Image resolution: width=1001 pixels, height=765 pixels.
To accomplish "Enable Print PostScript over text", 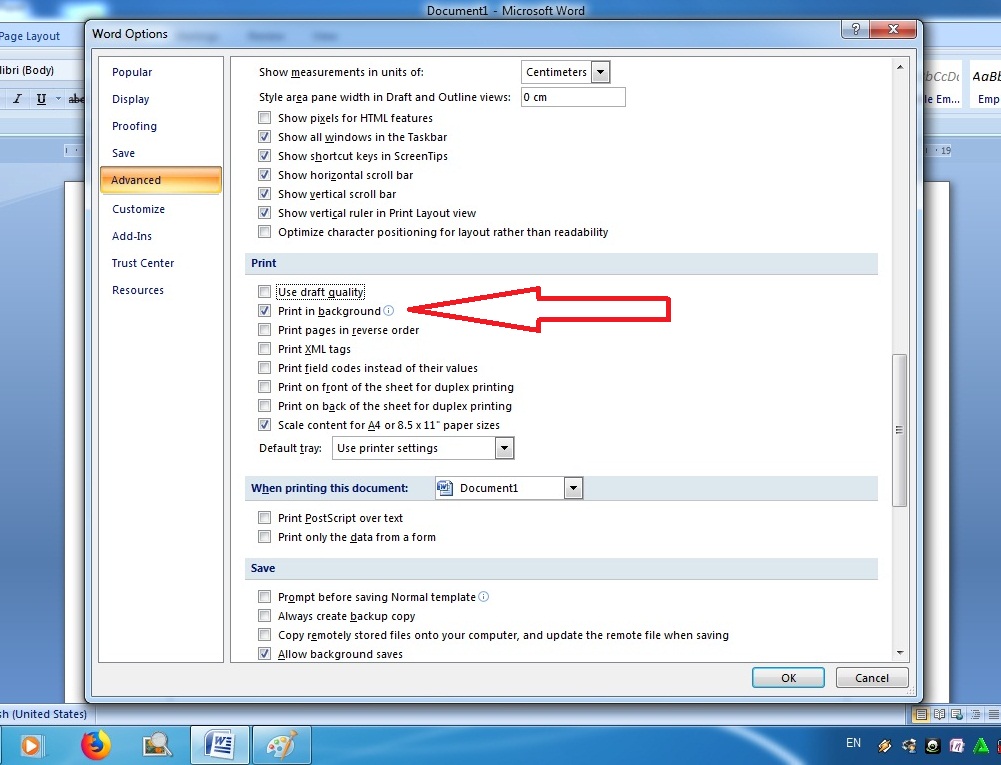I will [x=264, y=517].
